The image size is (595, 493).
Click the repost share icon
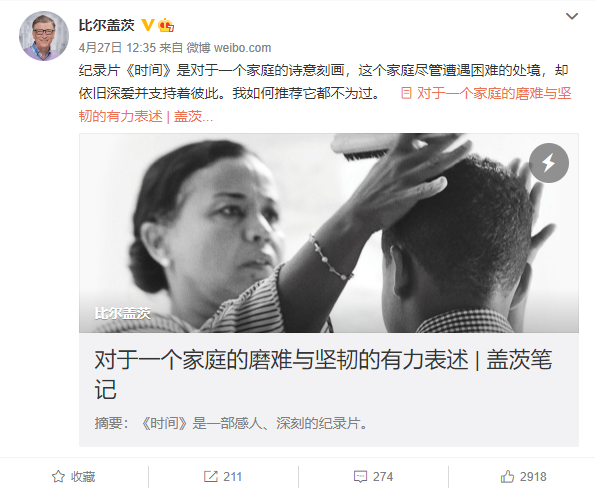pyautogui.click(x=211, y=476)
